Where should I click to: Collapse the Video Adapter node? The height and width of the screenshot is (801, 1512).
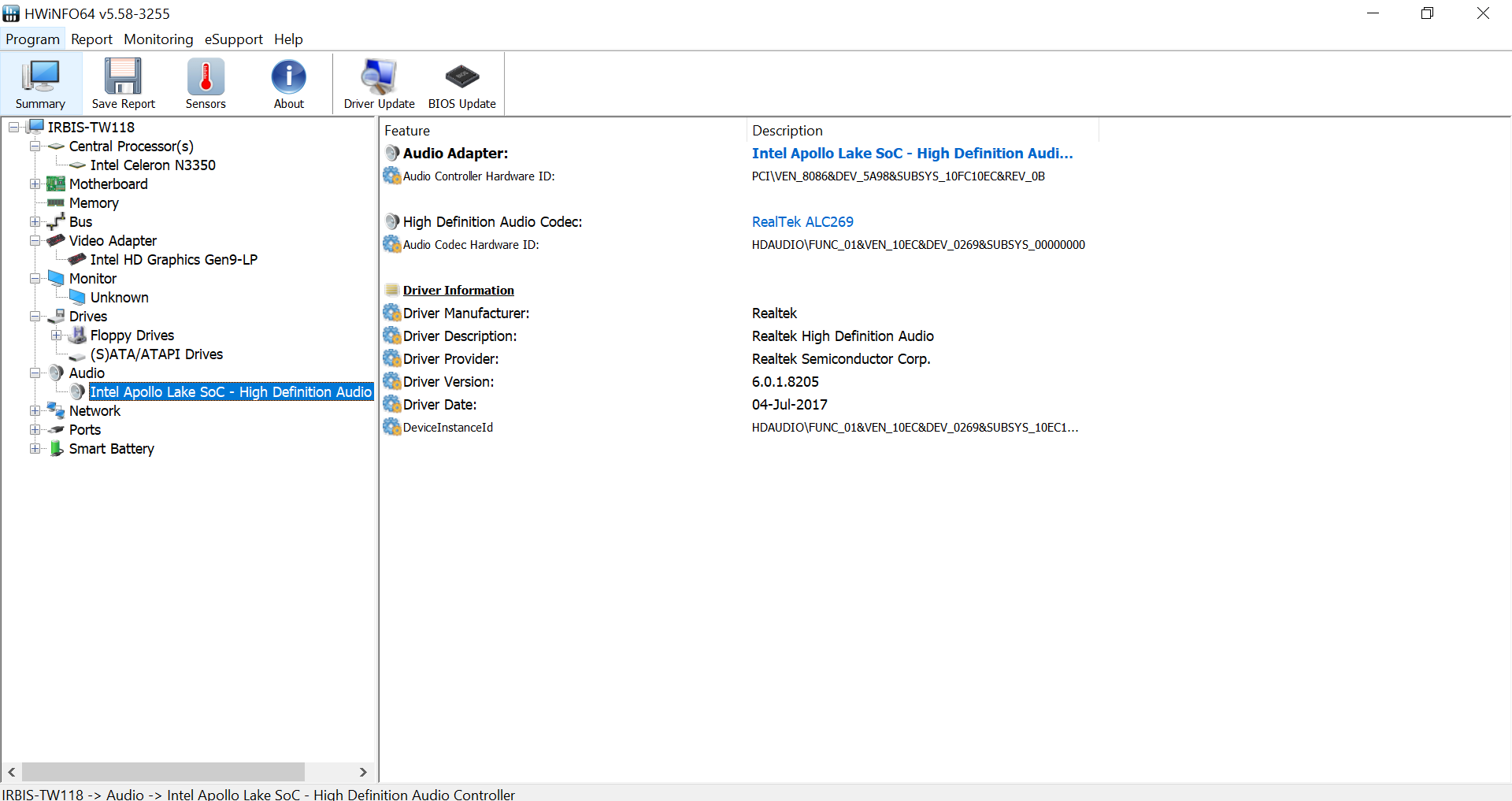[35, 240]
